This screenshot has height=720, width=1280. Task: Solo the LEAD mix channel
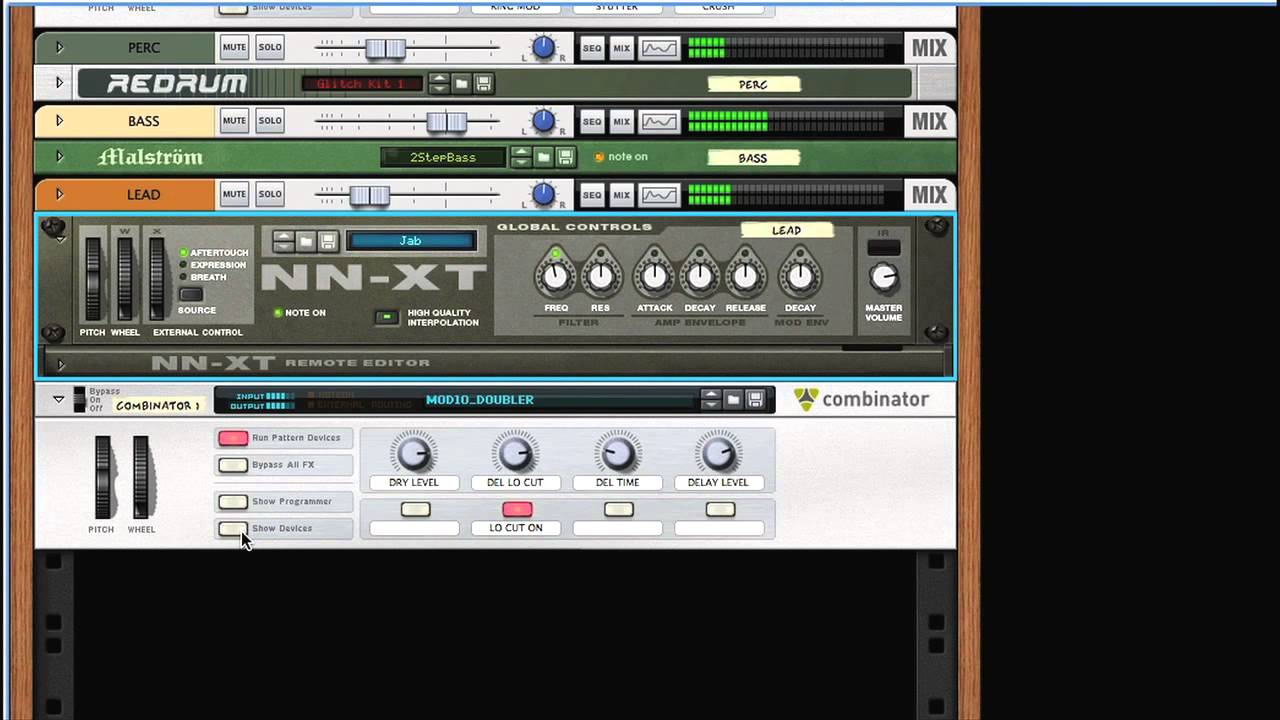[x=270, y=194]
